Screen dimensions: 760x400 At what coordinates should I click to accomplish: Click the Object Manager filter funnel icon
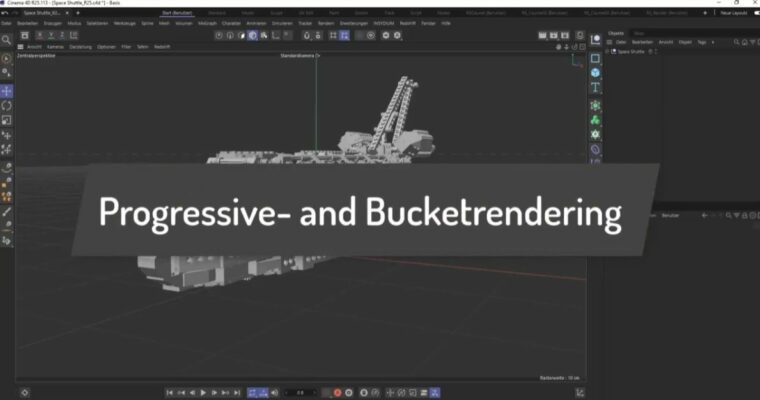tap(752, 42)
